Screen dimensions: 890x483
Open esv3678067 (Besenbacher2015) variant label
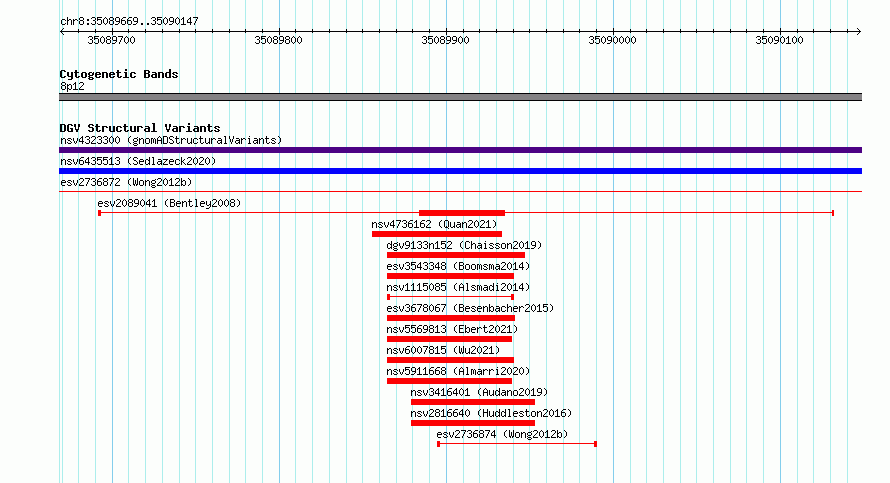click(x=470, y=308)
